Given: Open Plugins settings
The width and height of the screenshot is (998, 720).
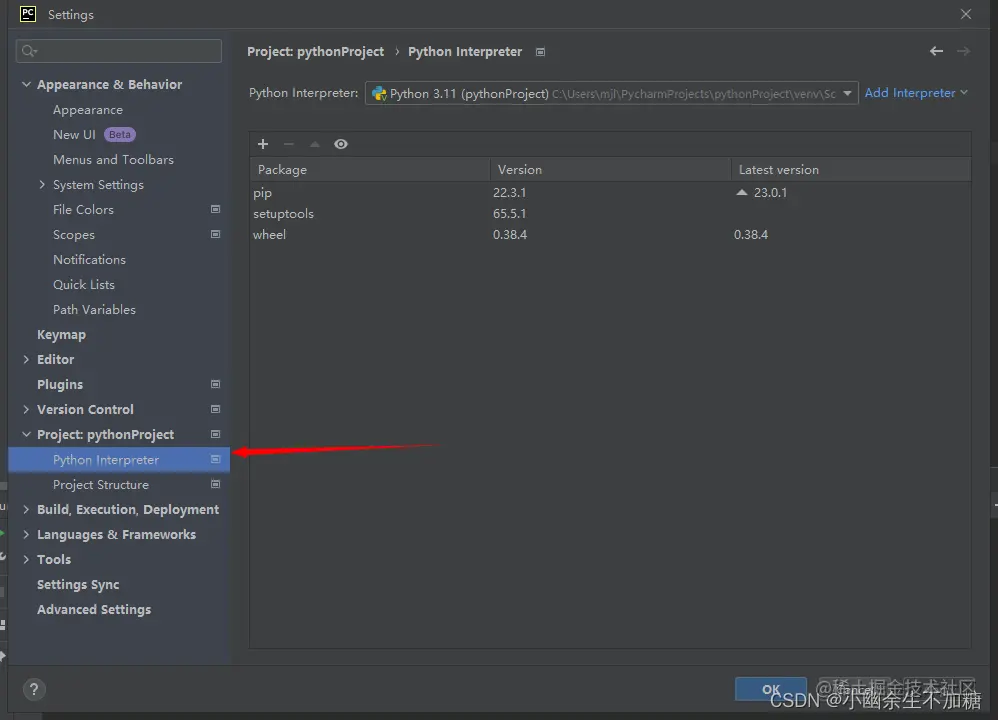Looking at the screenshot, I should (x=60, y=385).
